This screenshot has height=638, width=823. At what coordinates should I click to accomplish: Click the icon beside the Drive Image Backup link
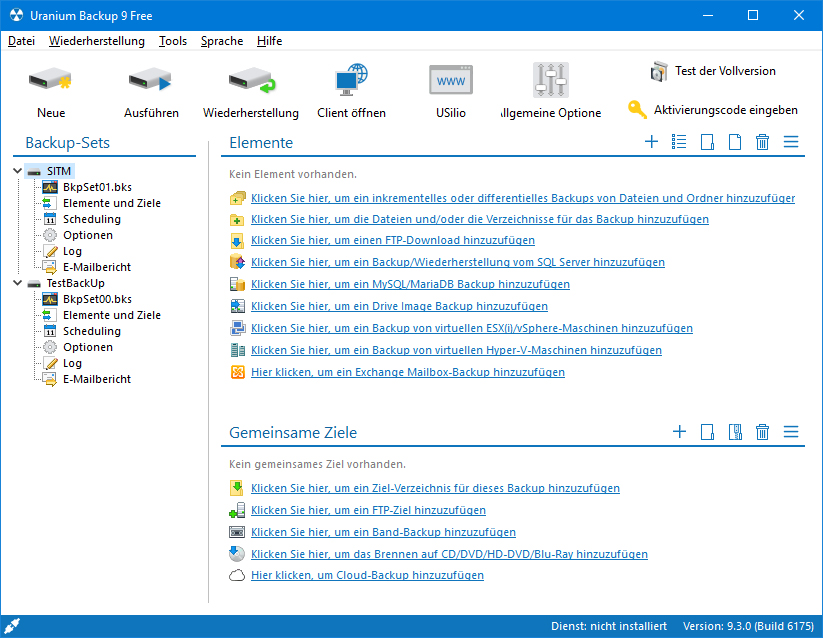point(237,306)
